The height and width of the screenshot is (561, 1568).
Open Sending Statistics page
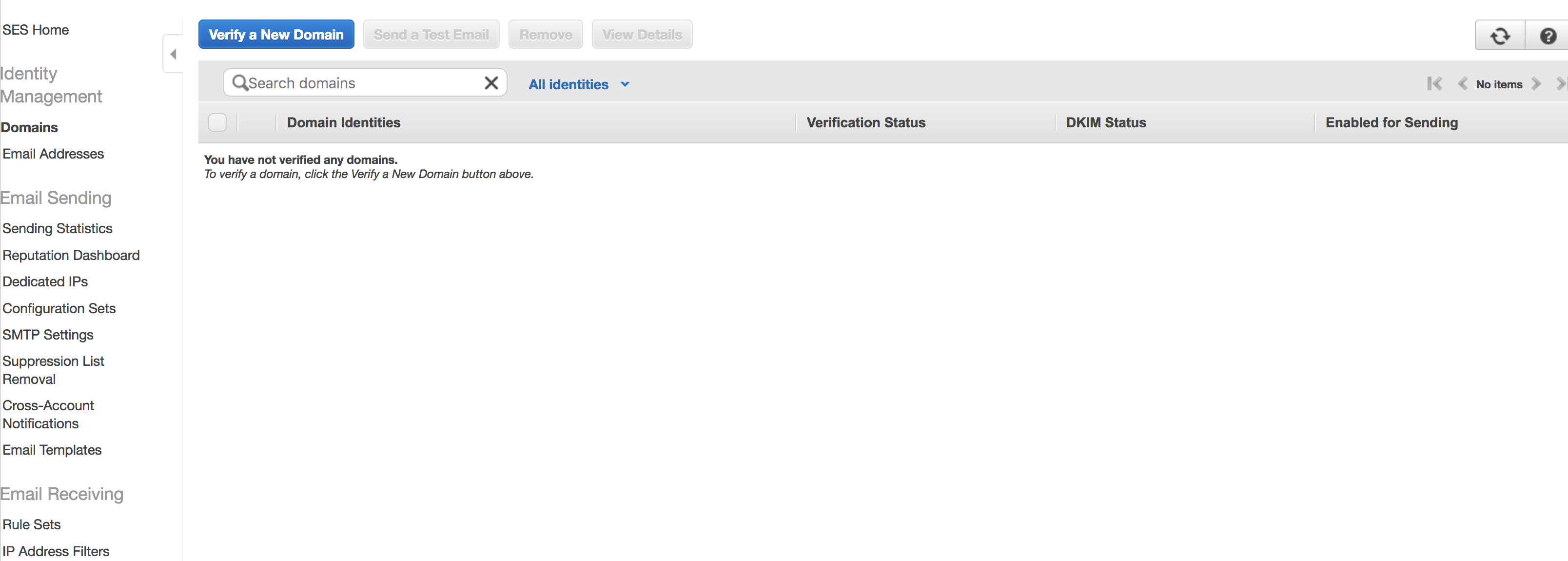click(57, 228)
